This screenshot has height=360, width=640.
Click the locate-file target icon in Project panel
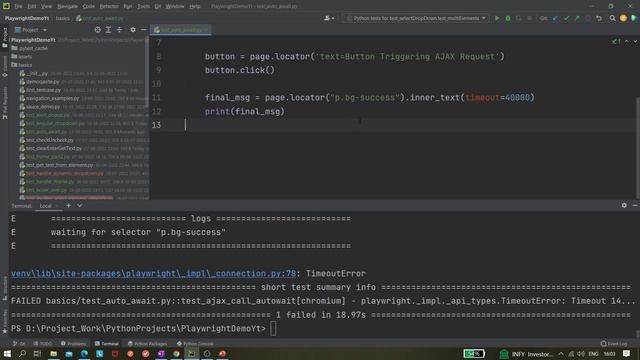pyautogui.click(x=98, y=30)
